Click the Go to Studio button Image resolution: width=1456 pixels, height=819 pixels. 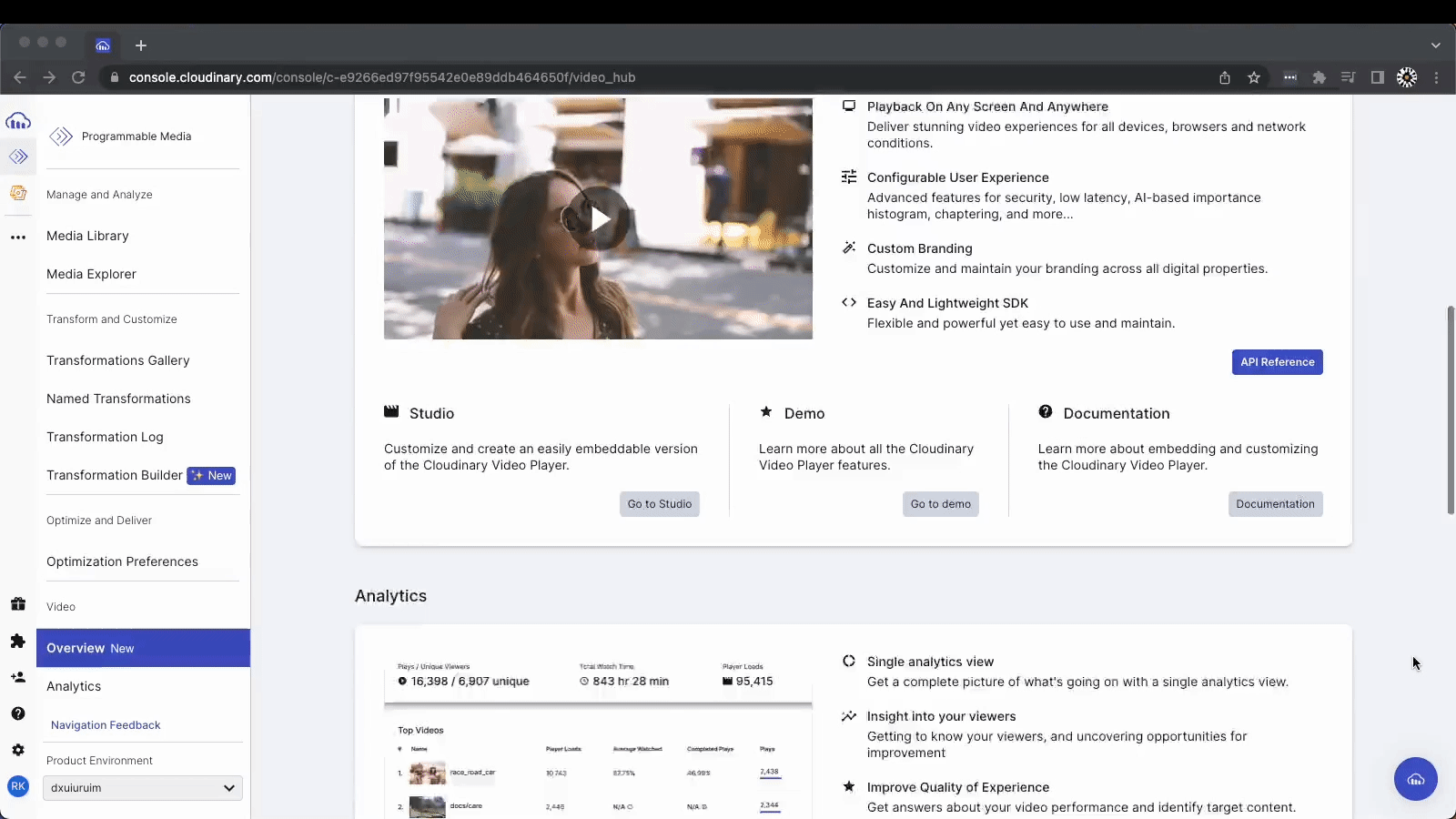pyautogui.click(x=659, y=504)
